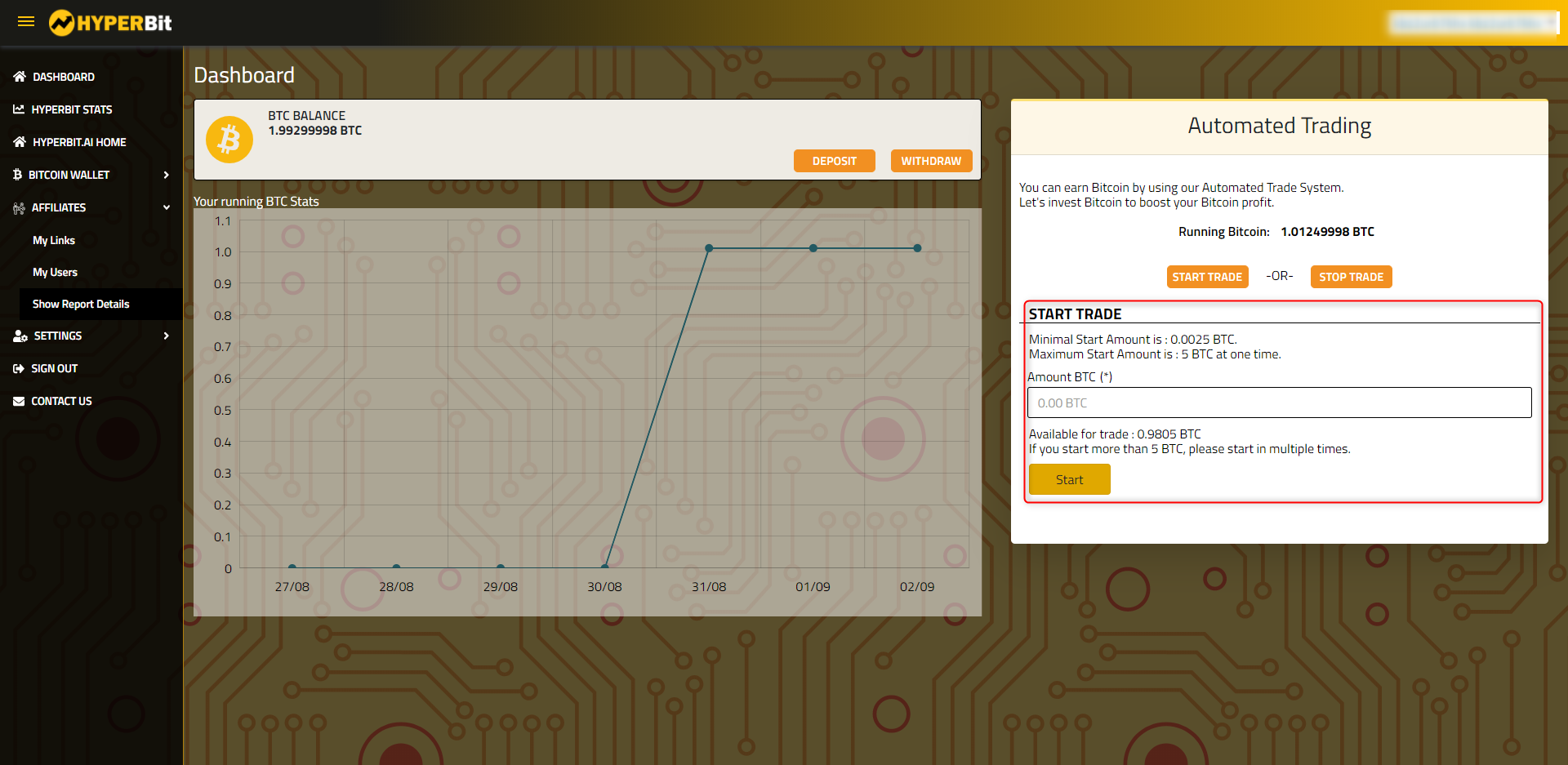Click Your running BTC Stats label
Image resolution: width=1568 pixels, height=765 pixels.
pyautogui.click(x=256, y=202)
